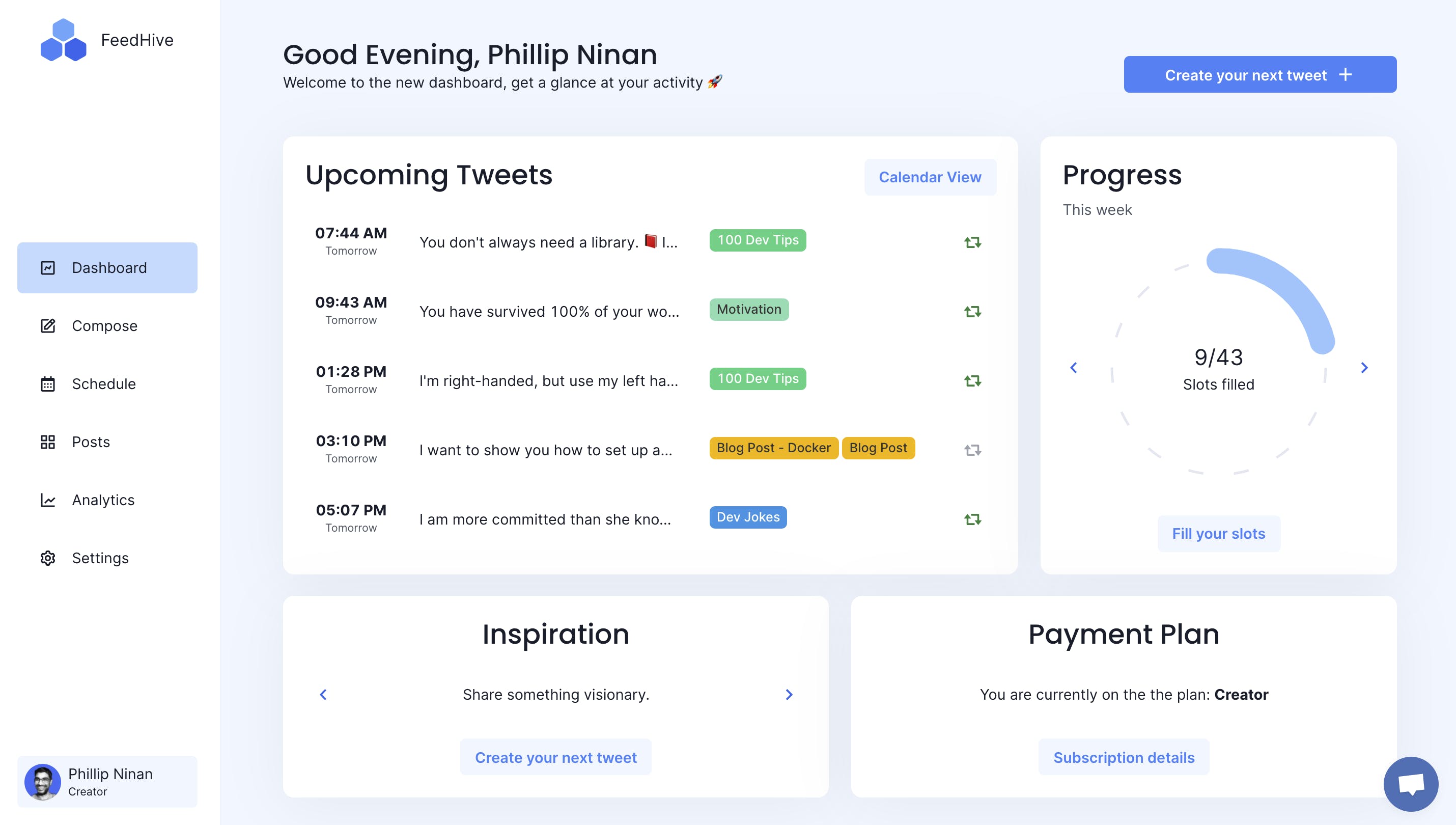The image size is (1456, 825).
Task: Open the Analytics chart icon
Action: (x=47, y=500)
